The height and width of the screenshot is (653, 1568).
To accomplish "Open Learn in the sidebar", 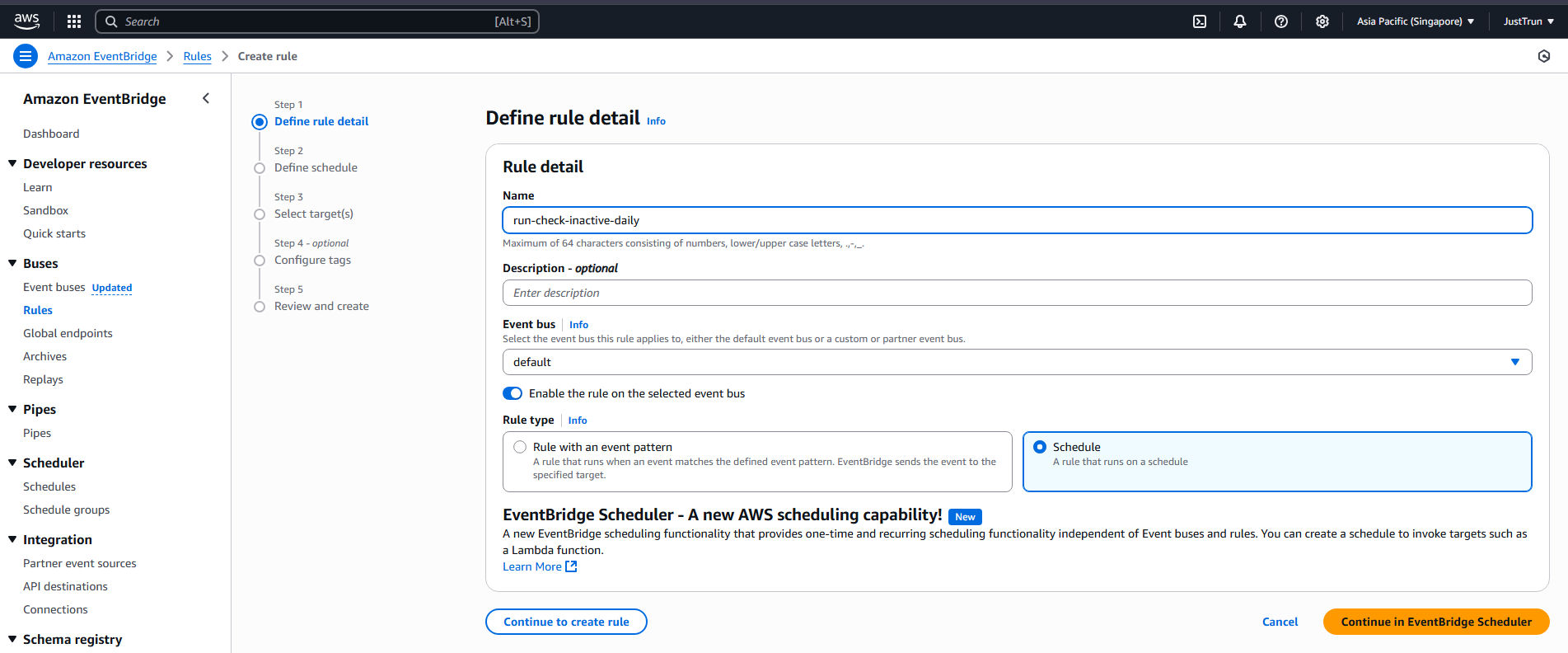I will (x=37, y=187).
